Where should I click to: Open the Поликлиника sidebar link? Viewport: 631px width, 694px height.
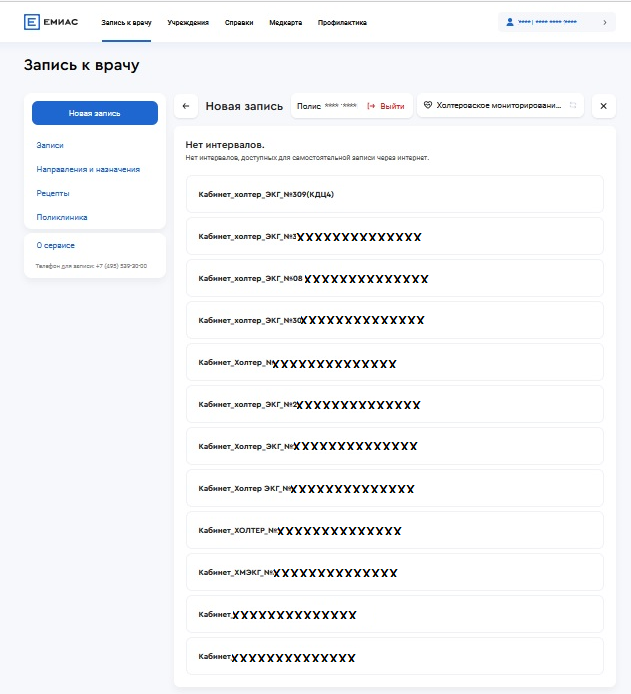(x=62, y=217)
